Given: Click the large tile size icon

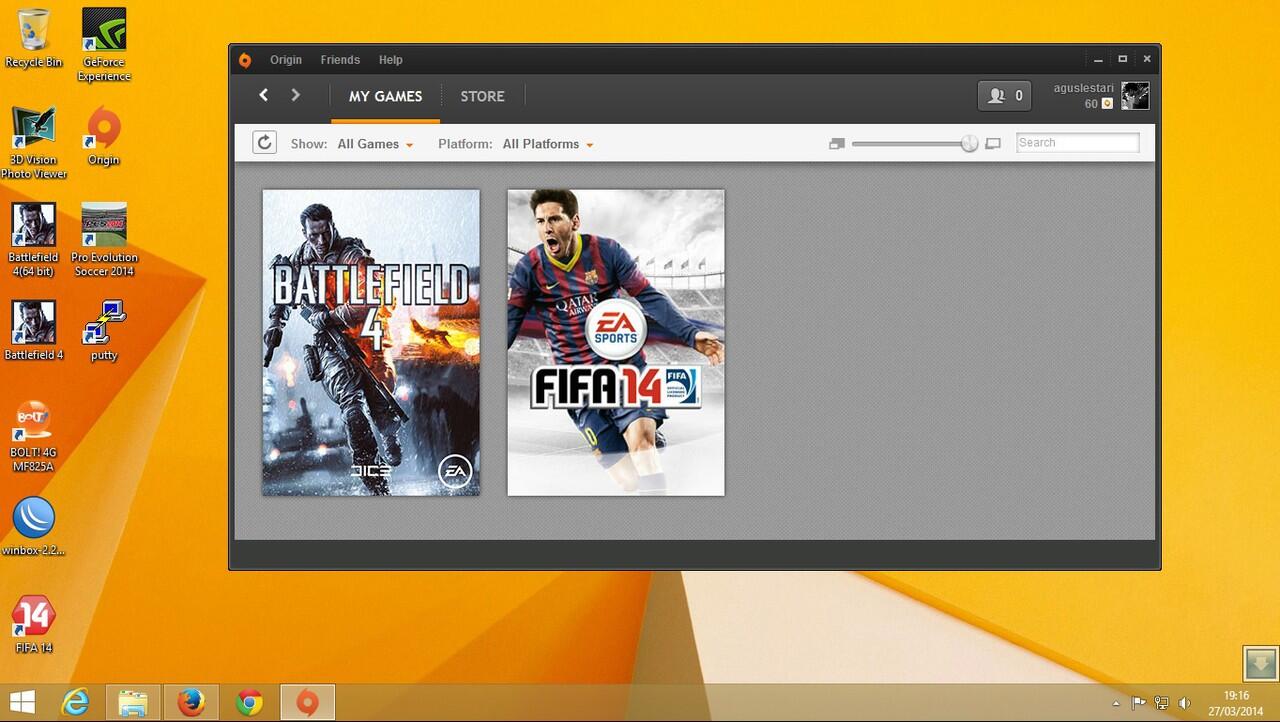Looking at the screenshot, I should click(x=993, y=144).
